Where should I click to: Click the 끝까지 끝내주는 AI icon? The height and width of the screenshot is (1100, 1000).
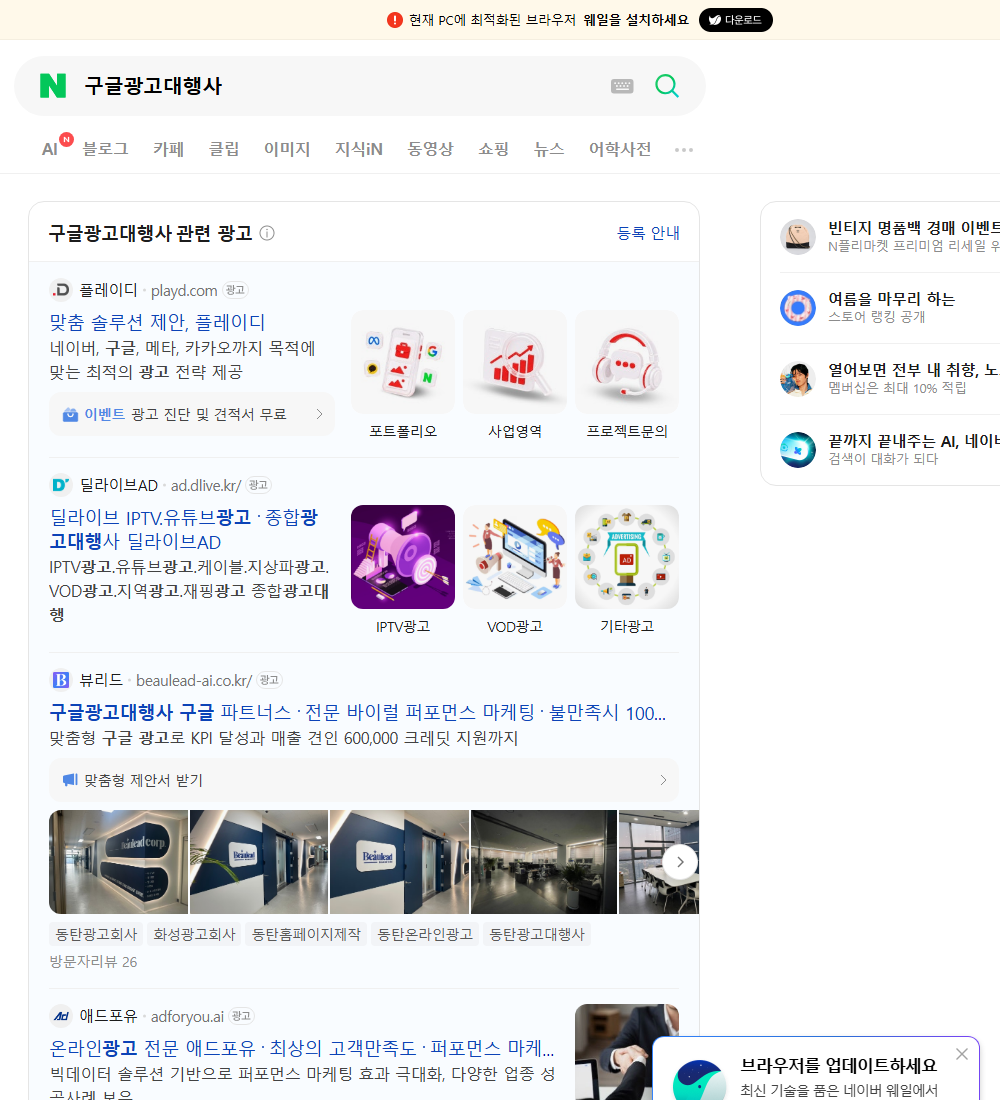click(798, 450)
